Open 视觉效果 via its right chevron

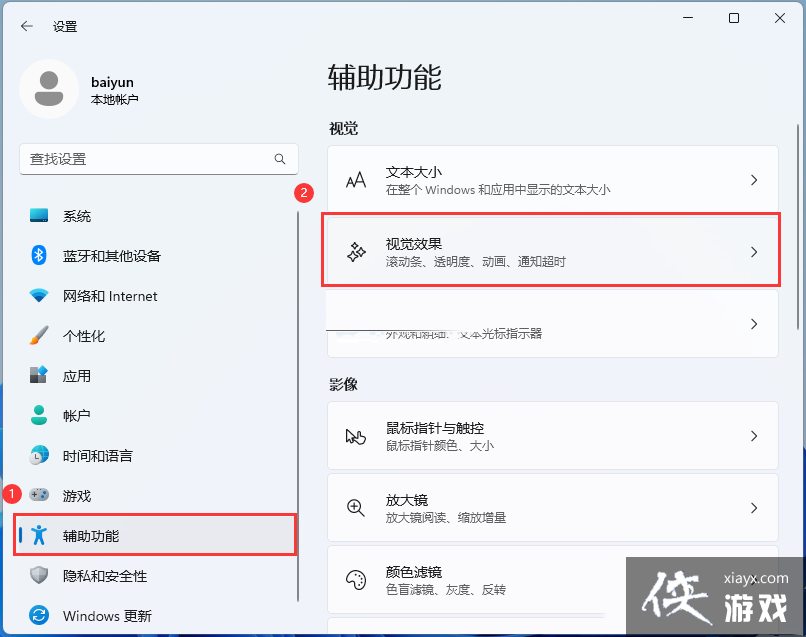(755, 251)
